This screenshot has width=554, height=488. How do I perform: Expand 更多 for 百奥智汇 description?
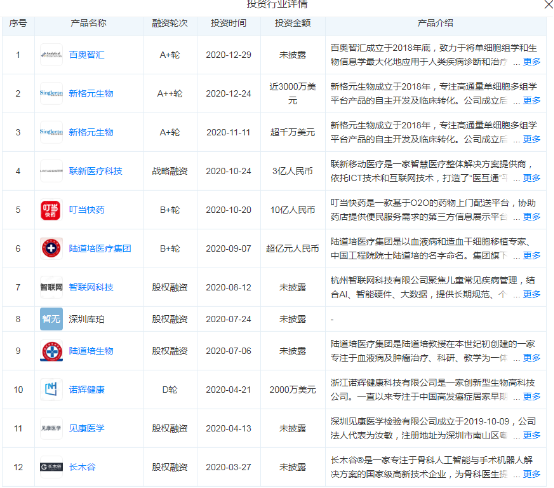click(x=532, y=62)
